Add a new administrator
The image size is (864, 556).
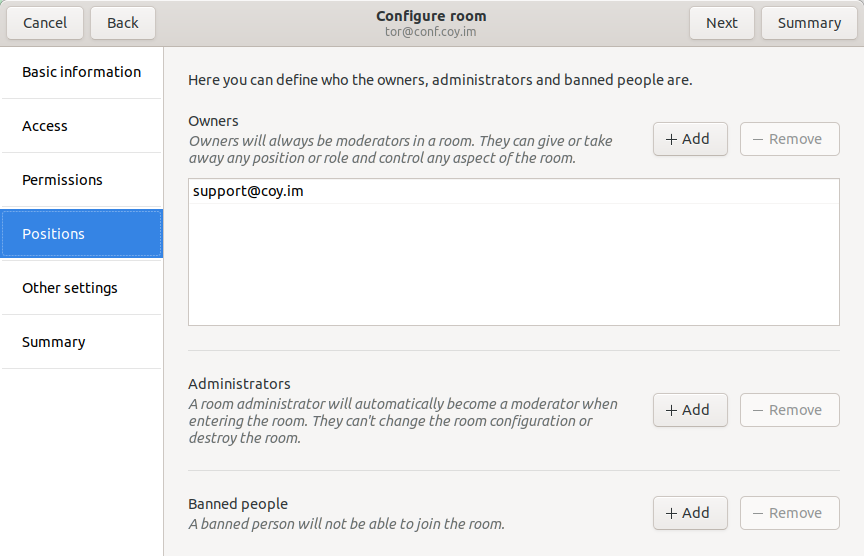690,410
